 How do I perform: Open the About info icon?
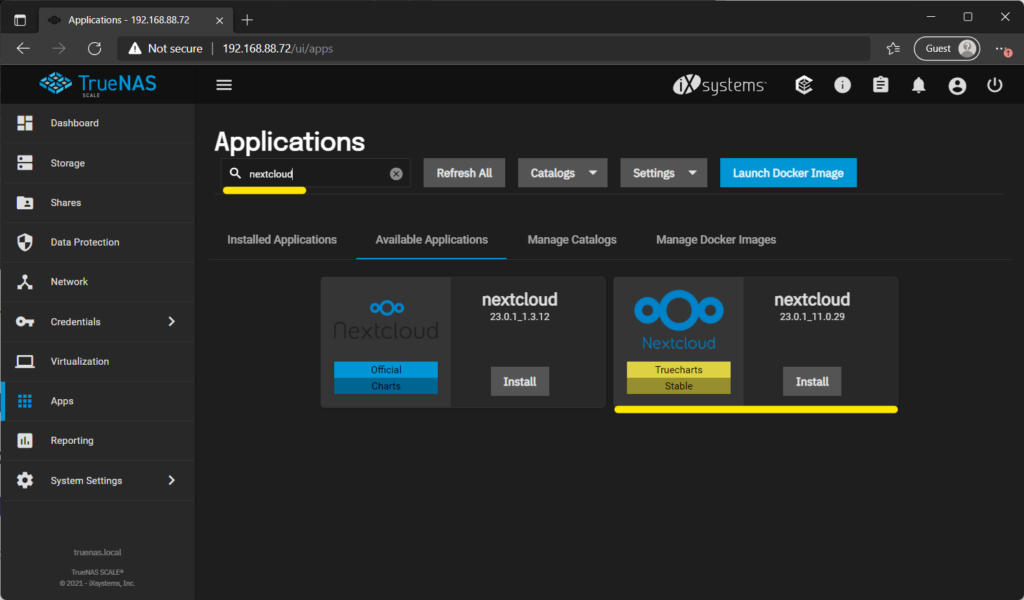click(x=842, y=85)
